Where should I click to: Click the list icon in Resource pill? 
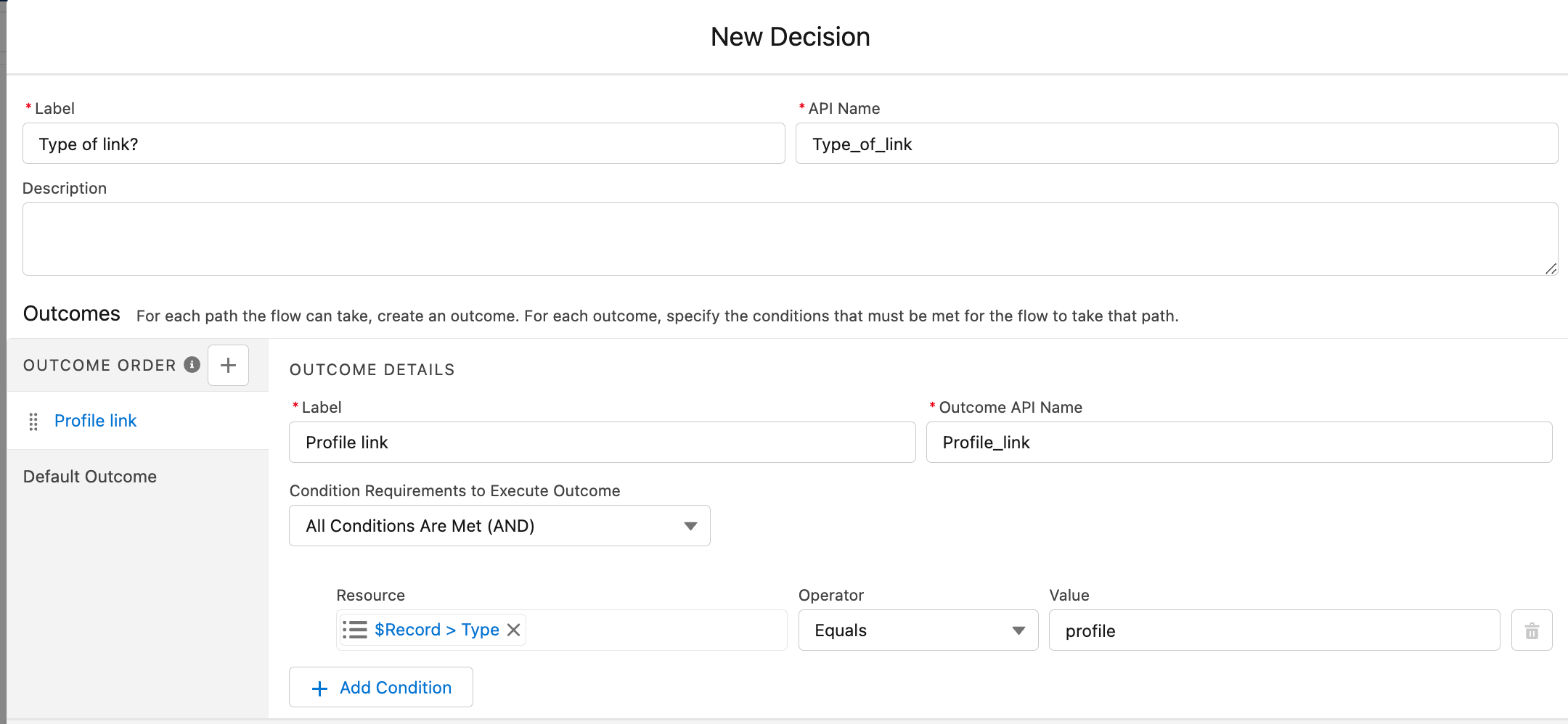tap(355, 630)
